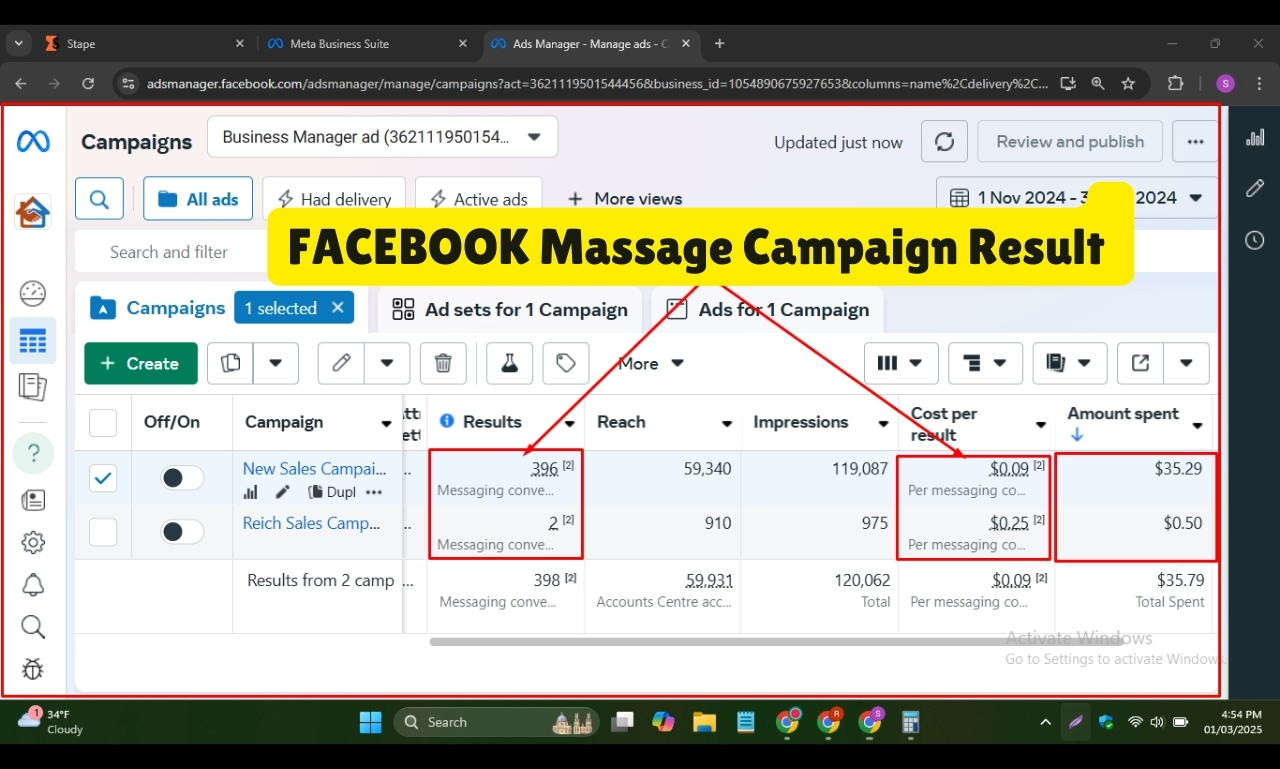This screenshot has width=1280, height=769.
Task: Click the Meta logo in the sidebar
Action: pyautogui.click(x=33, y=142)
